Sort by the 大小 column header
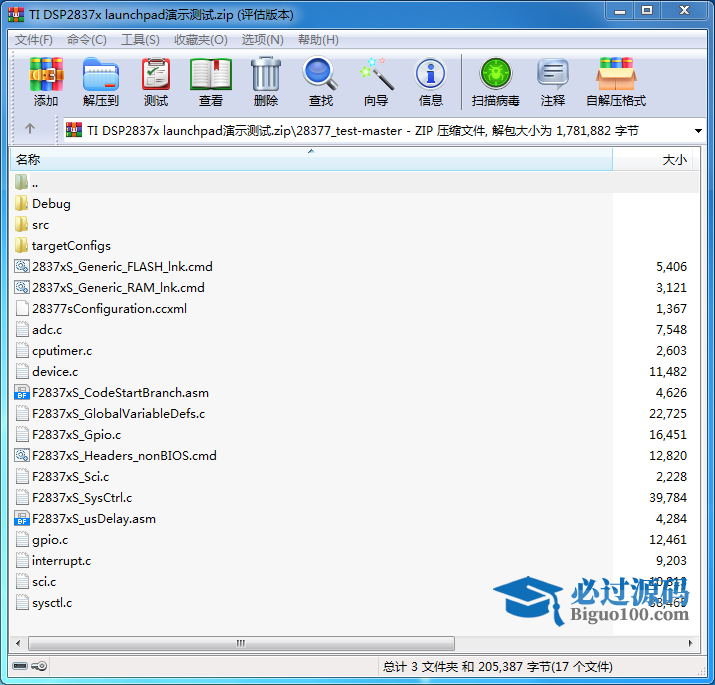Image resolution: width=715 pixels, height=685 pixels. click(x=652, y=160)
